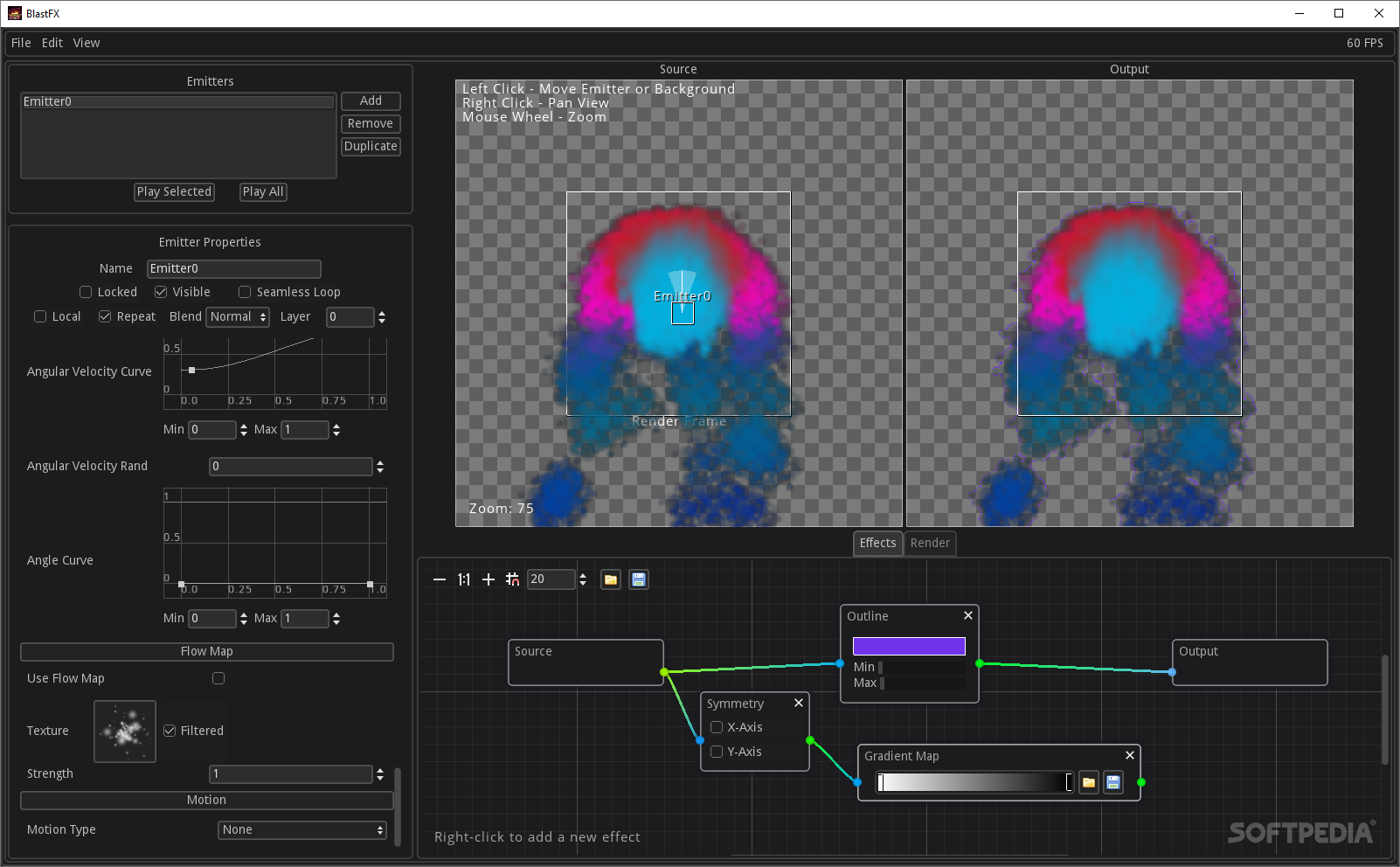
Task: Click the Symmetry node output connector
Action: 810,740
